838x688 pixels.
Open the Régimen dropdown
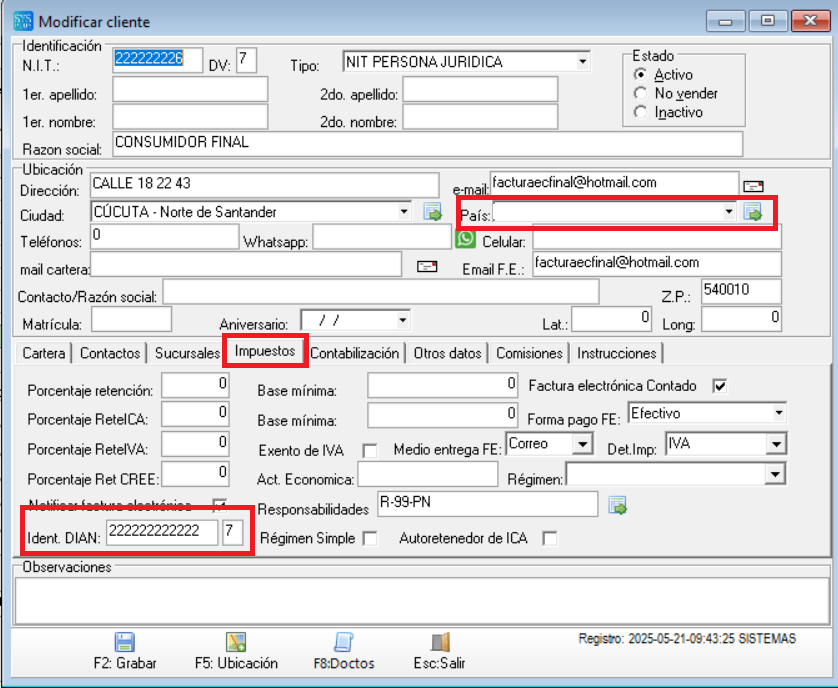click(775, 474)
